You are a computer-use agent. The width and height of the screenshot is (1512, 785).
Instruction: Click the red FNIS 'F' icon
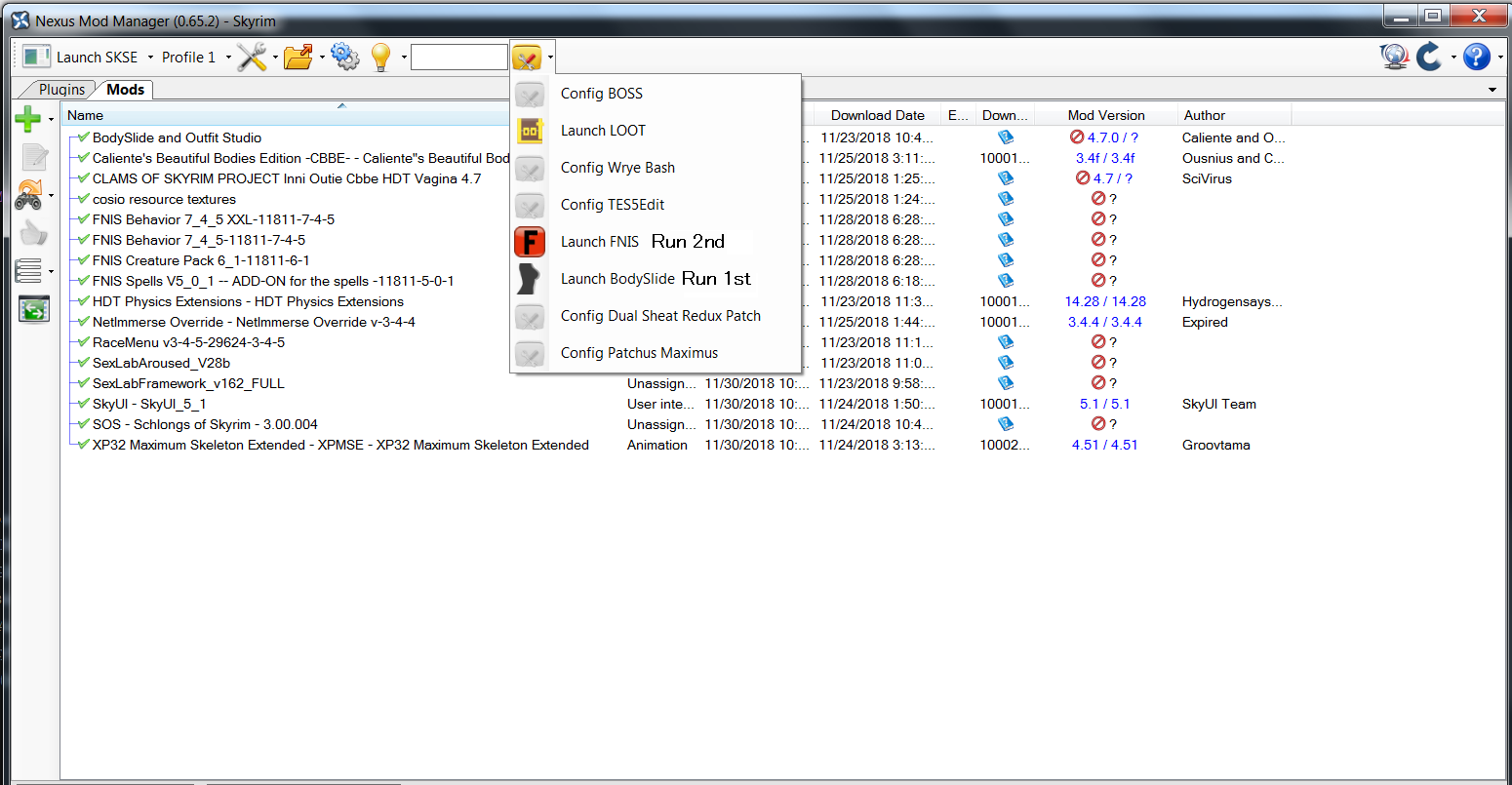(530, 242)
